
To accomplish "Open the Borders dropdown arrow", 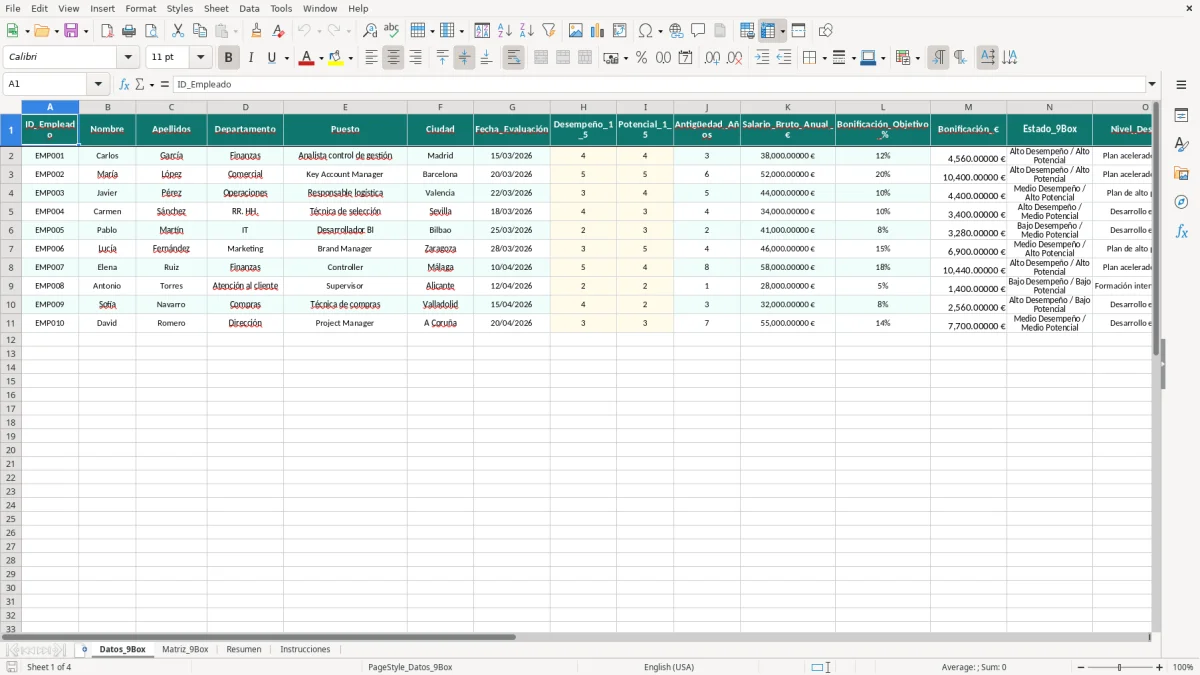I will tap(824, 58).
